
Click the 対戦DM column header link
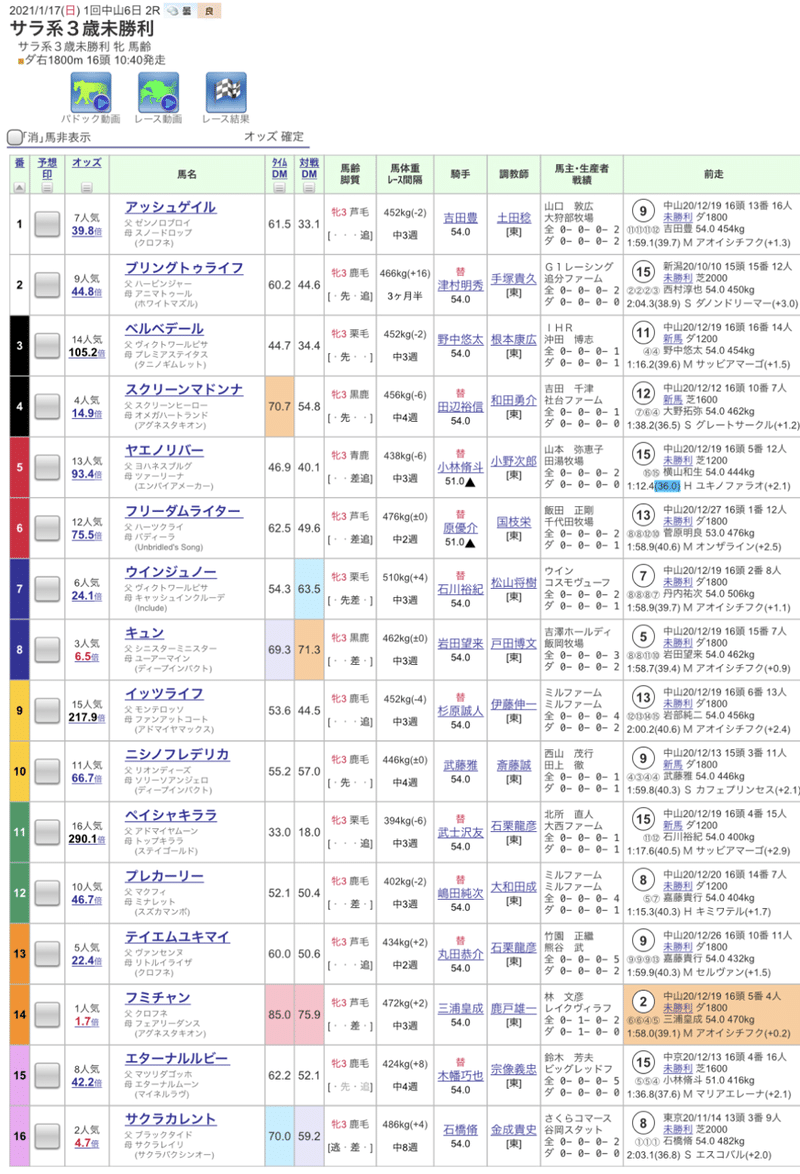point(309,168)
